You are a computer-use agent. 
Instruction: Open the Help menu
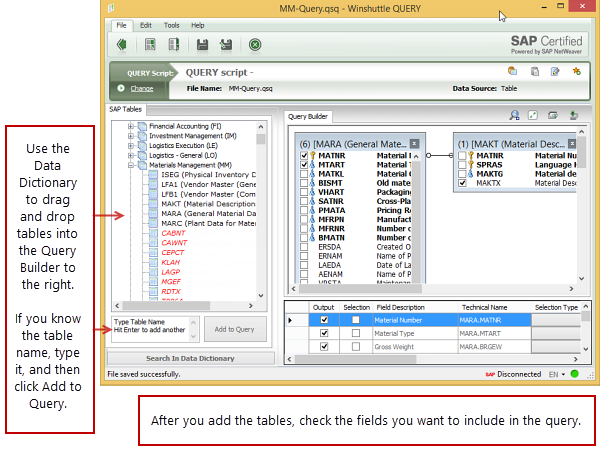[197, 25]
